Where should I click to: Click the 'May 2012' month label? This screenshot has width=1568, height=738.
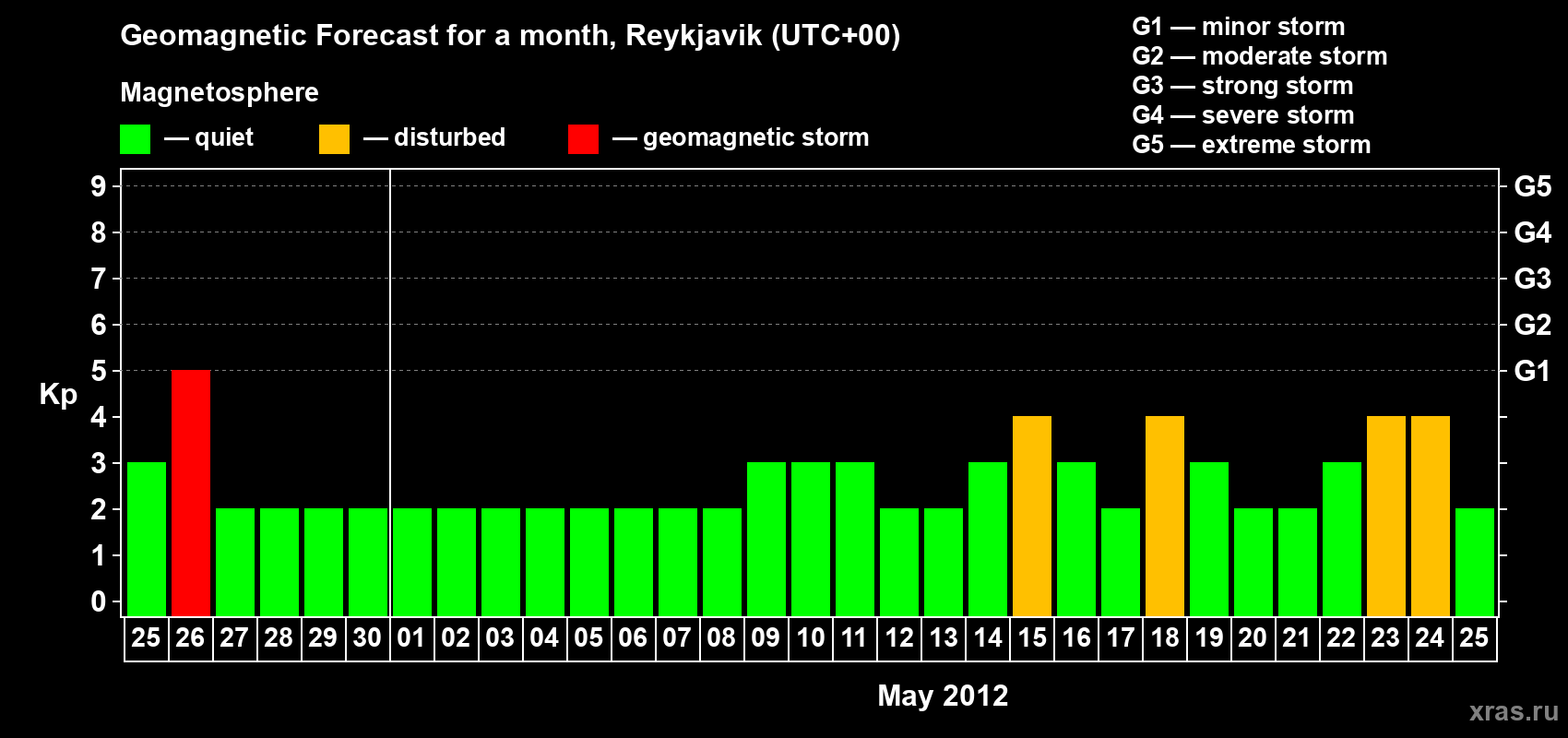943,696
